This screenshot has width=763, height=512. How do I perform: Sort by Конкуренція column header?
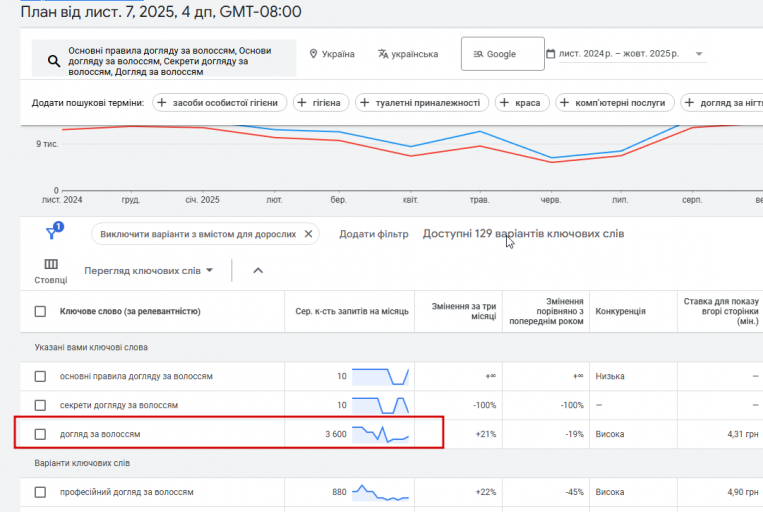[620, 311]
